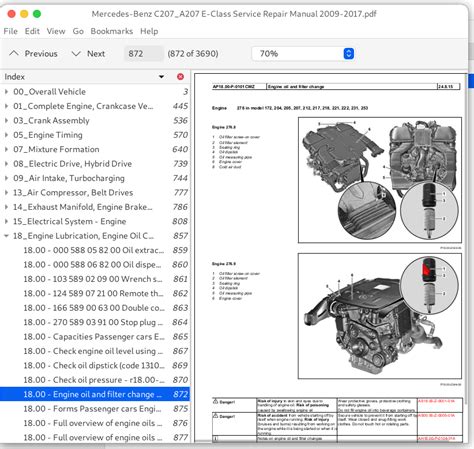474x449 pixels.
Task: Open the Index sidebar mode dropdown arrow
Action: click(161, 77)
